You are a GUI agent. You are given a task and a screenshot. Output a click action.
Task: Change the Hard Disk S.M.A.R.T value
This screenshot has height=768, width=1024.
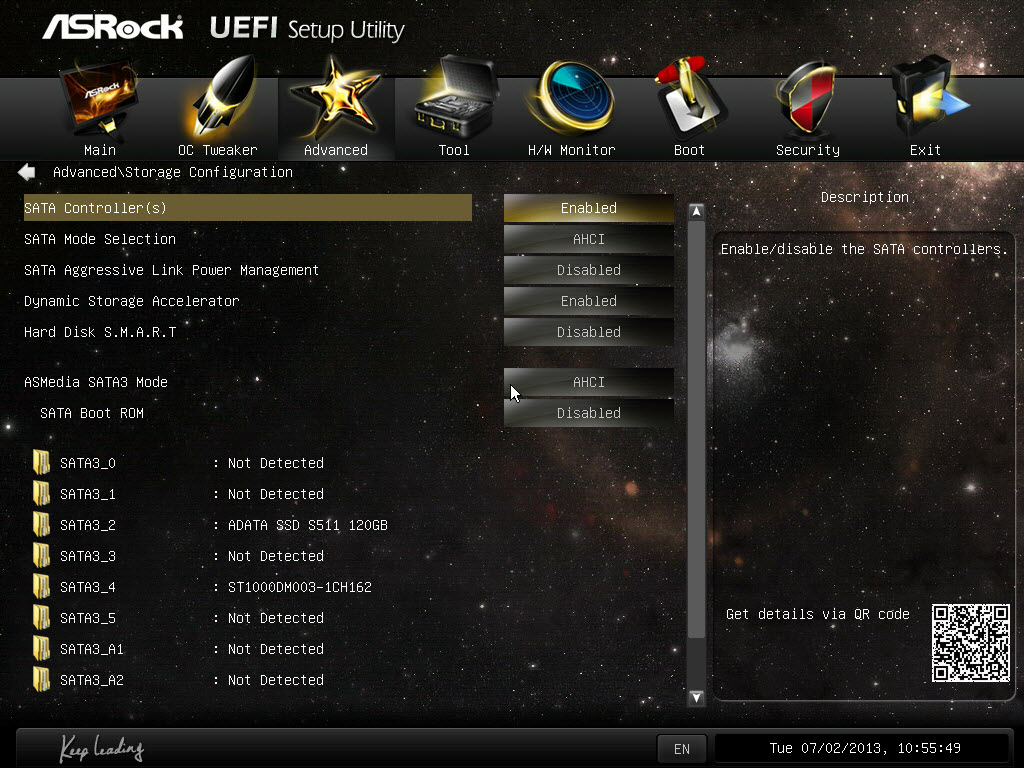(x=588, y=332)
